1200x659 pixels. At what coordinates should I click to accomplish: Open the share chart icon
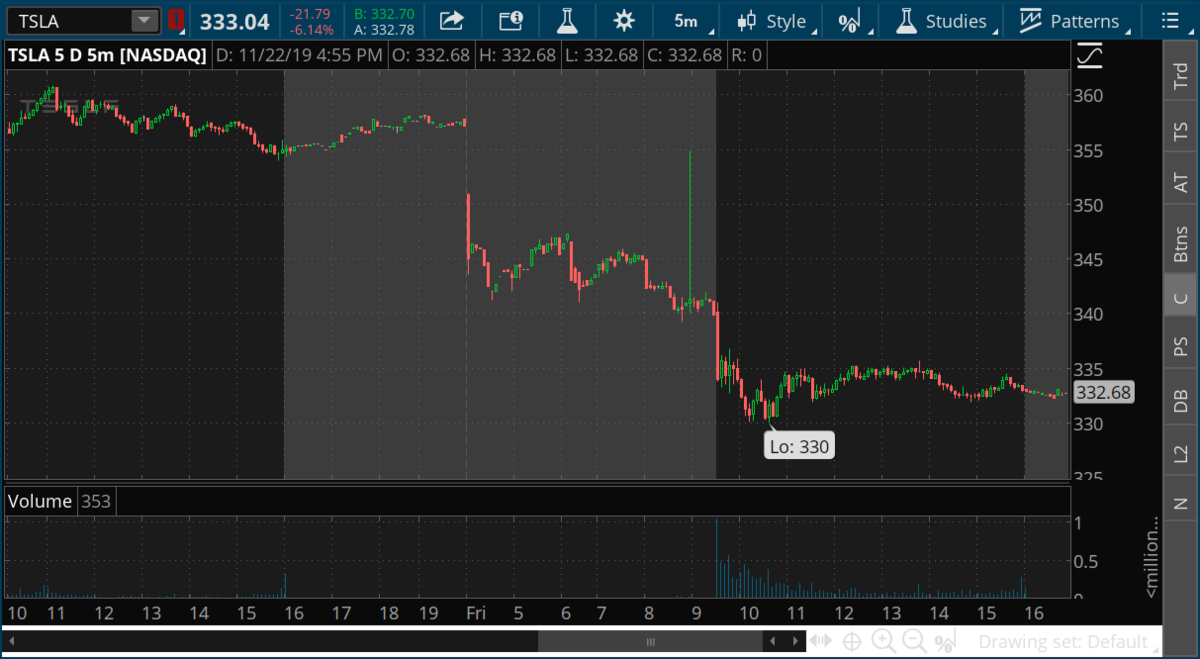[x=452, y=20]
